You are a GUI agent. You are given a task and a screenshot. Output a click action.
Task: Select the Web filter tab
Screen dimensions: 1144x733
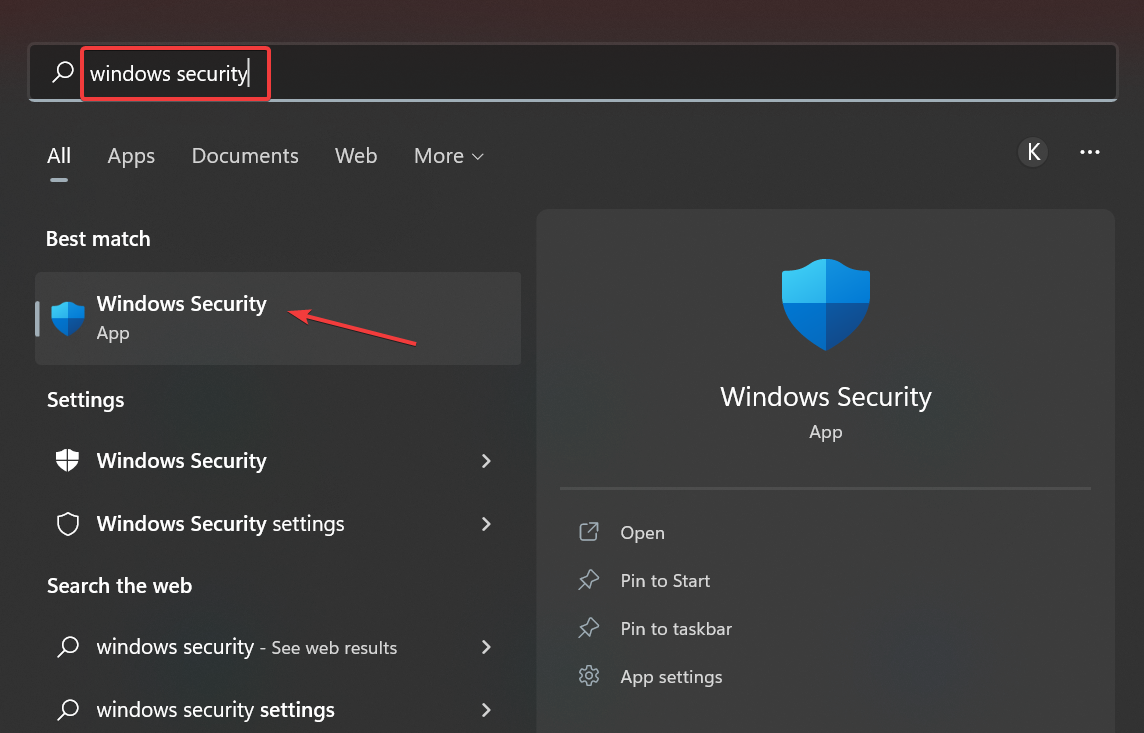tap(356, 156)
